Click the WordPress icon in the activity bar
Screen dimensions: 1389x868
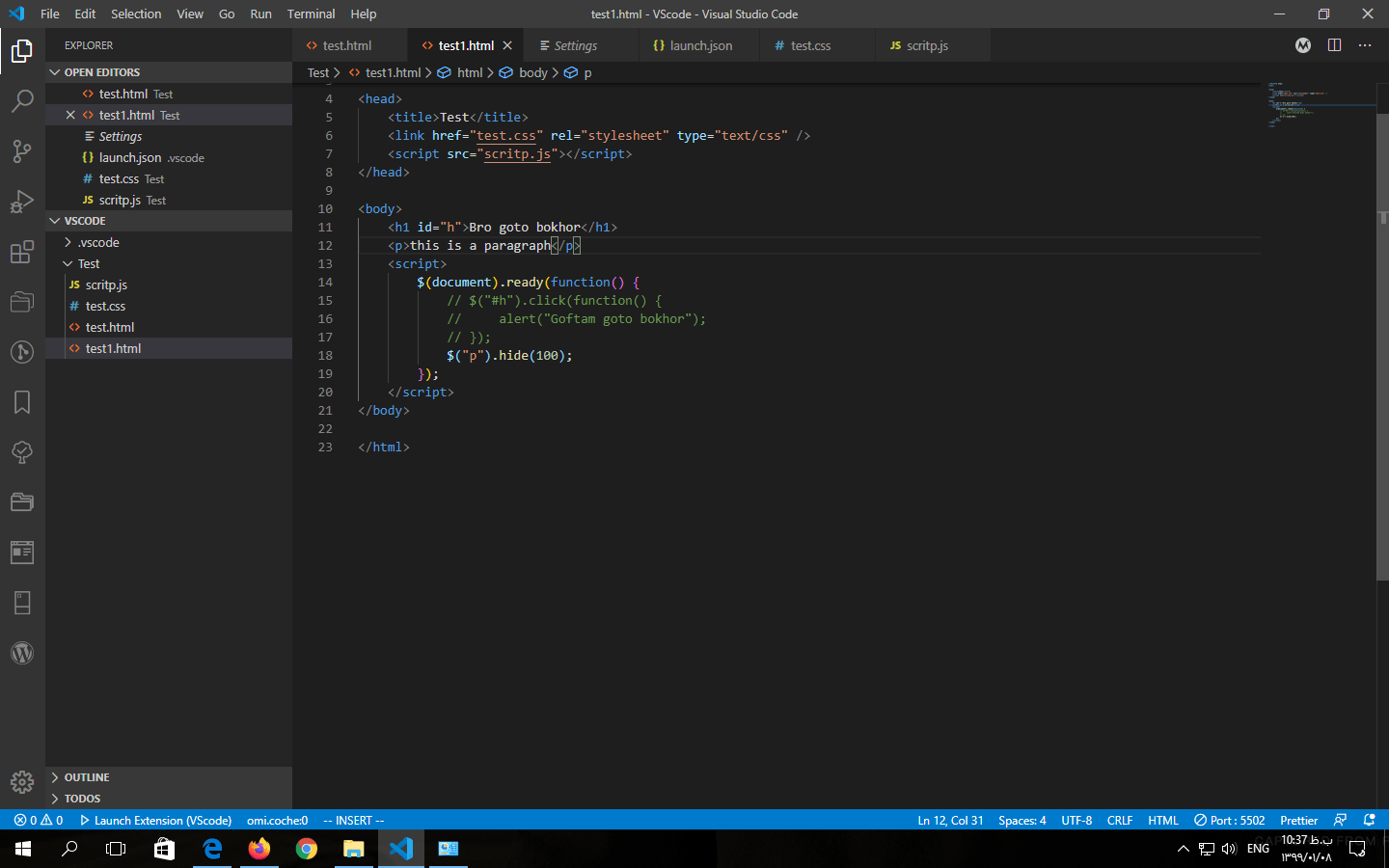(x=22, y=653)
